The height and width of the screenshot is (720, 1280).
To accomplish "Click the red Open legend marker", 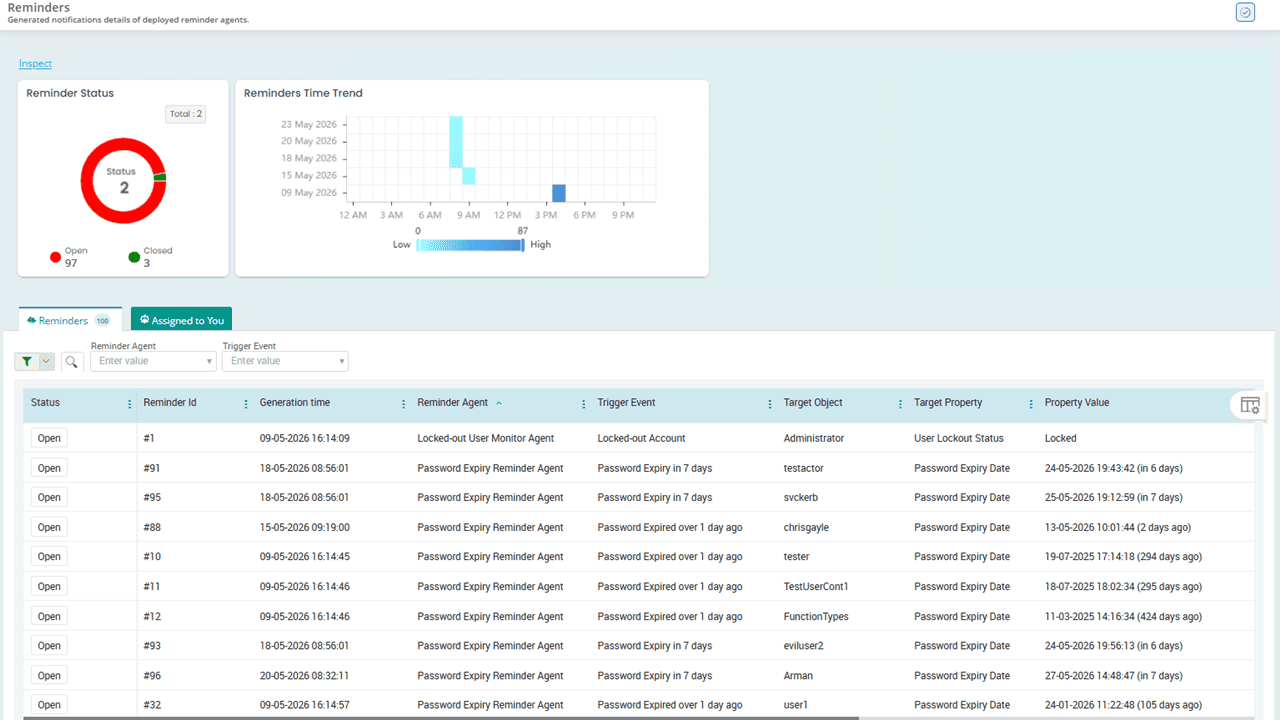I will click(x=56, y=257).
